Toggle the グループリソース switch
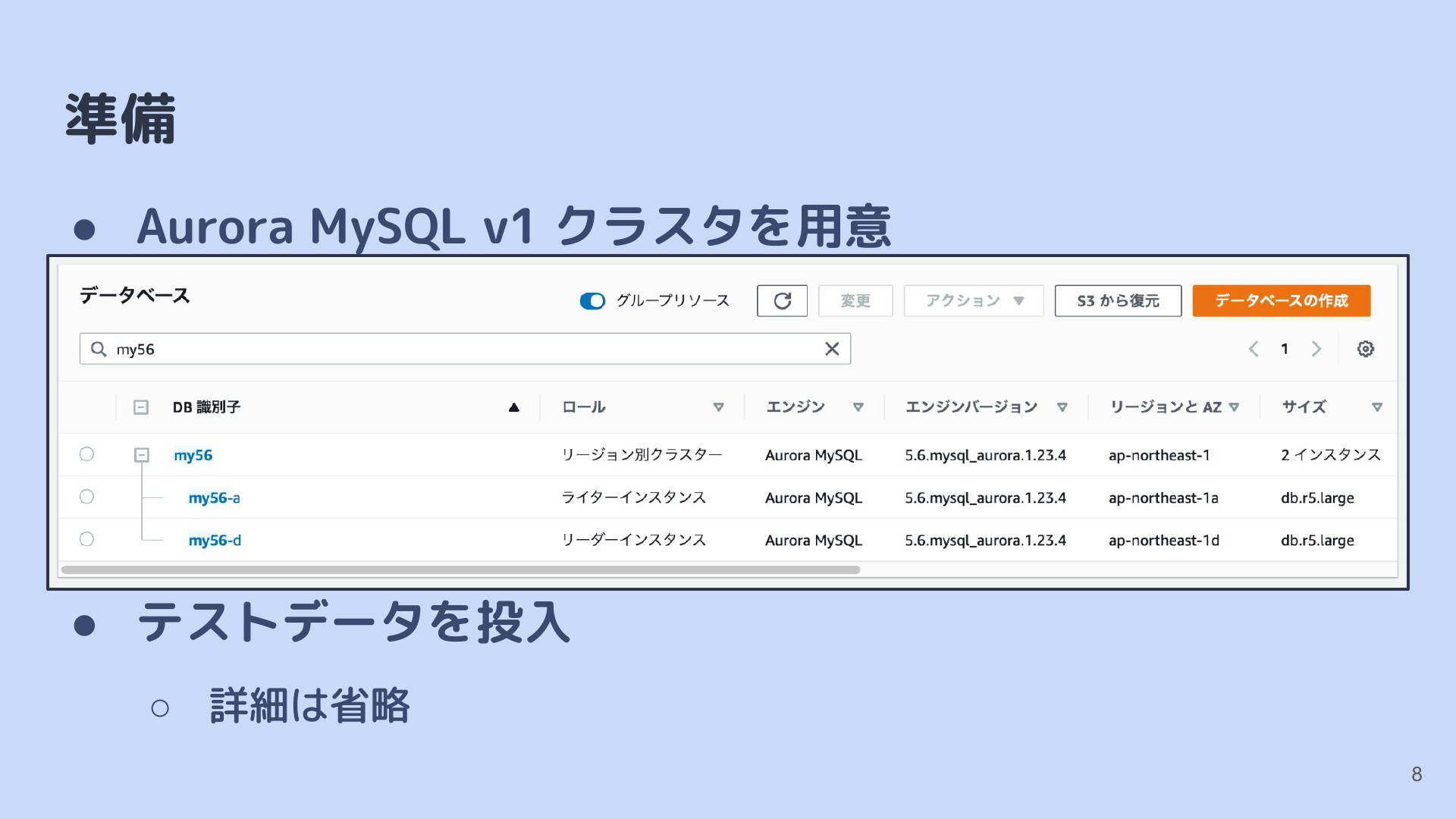1456x819 pixels. coord(592,301)
